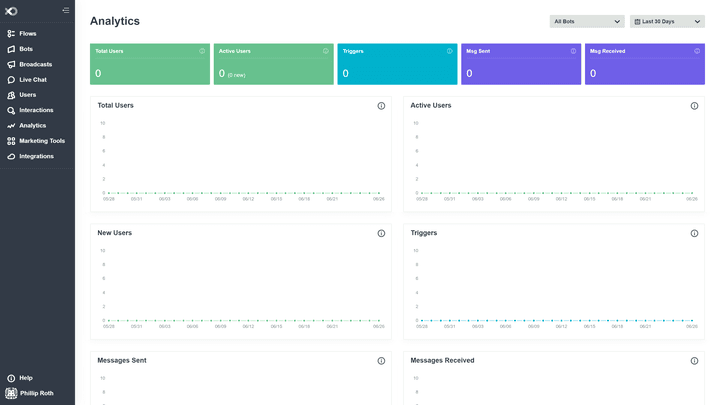Image resolution: width=720 pixels, height=405 pixels.
Task: Click the Marketing Tools grid icon
Action: pyautogui.click(x=11, y=141)
